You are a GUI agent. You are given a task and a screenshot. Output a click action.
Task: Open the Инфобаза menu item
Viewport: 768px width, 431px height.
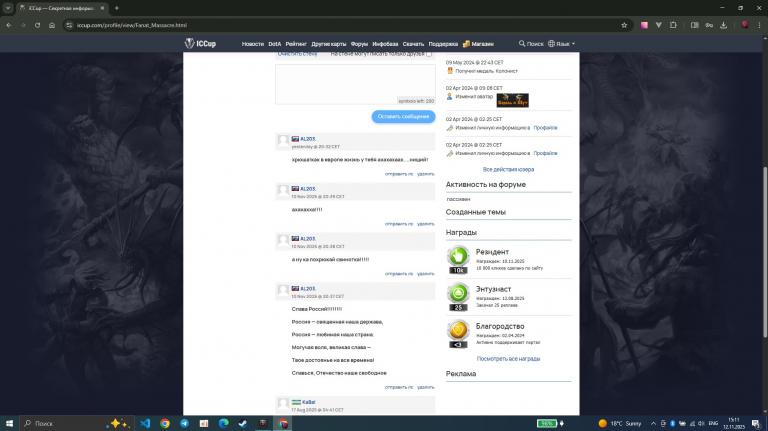385,44
